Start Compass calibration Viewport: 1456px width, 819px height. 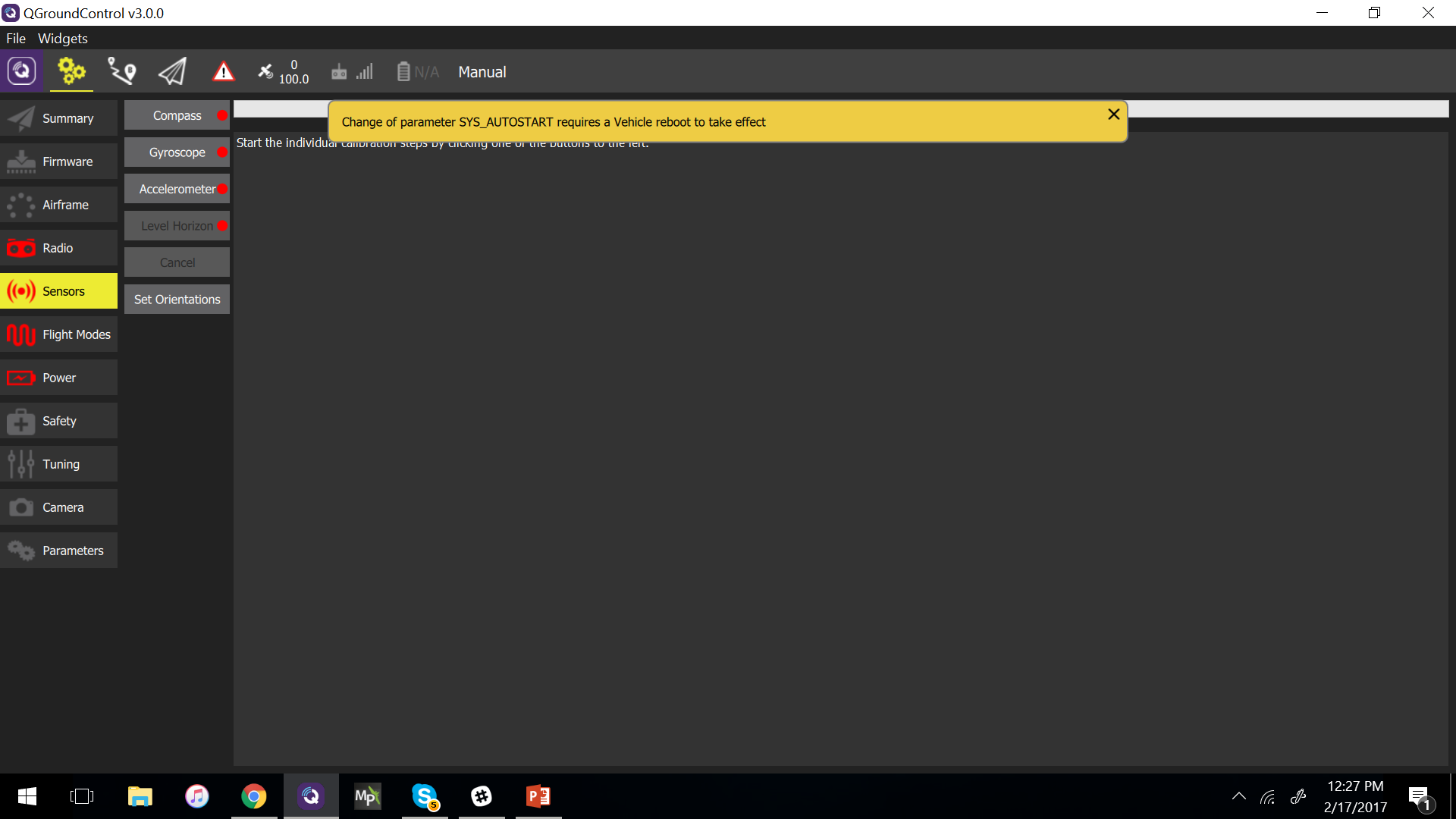177,116
